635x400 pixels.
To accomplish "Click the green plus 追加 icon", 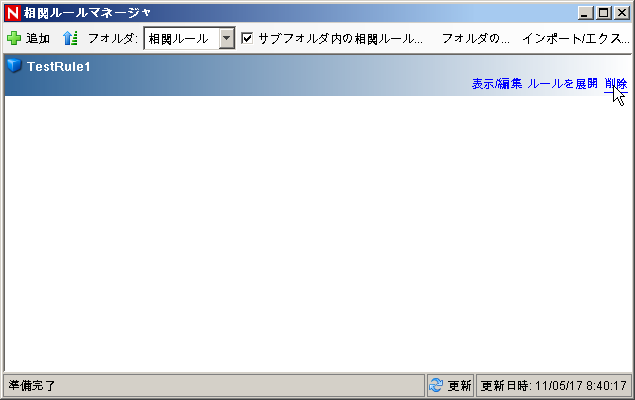I will point(13,39).
